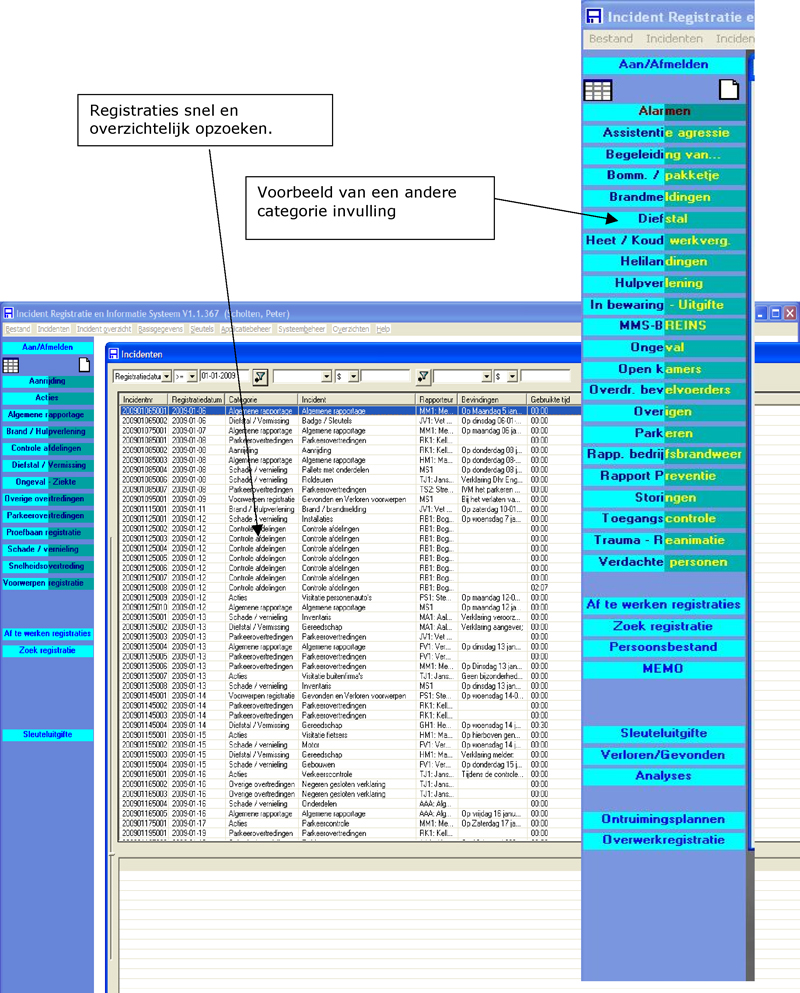Click the Helilandingen button
This screenshot has width=800, height=993.
point(664,262)
